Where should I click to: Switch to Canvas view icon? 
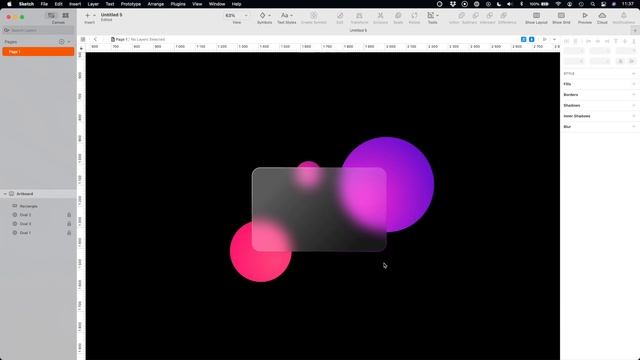tap(51, 16)
